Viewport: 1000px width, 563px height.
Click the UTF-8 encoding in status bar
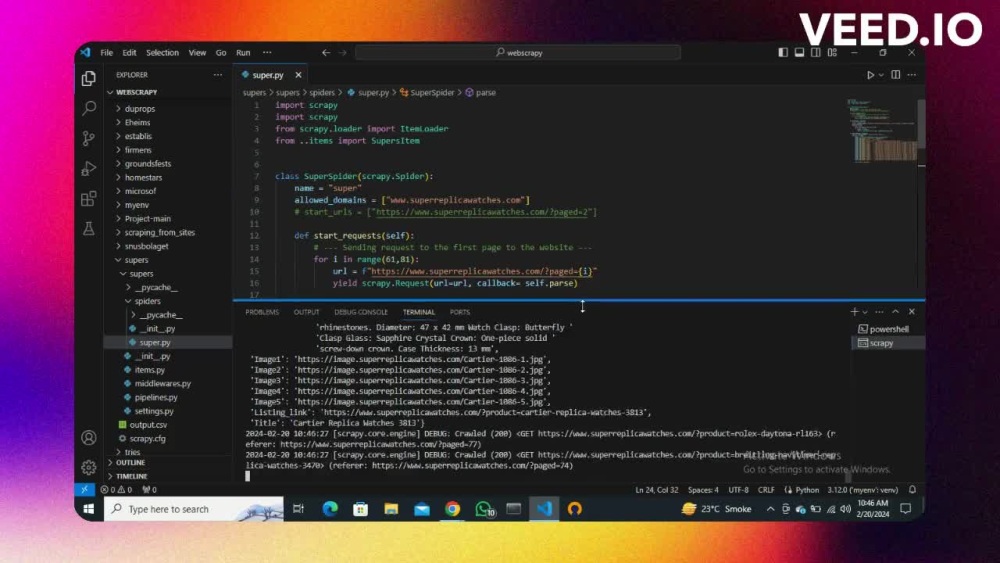(x=738, y=490)
